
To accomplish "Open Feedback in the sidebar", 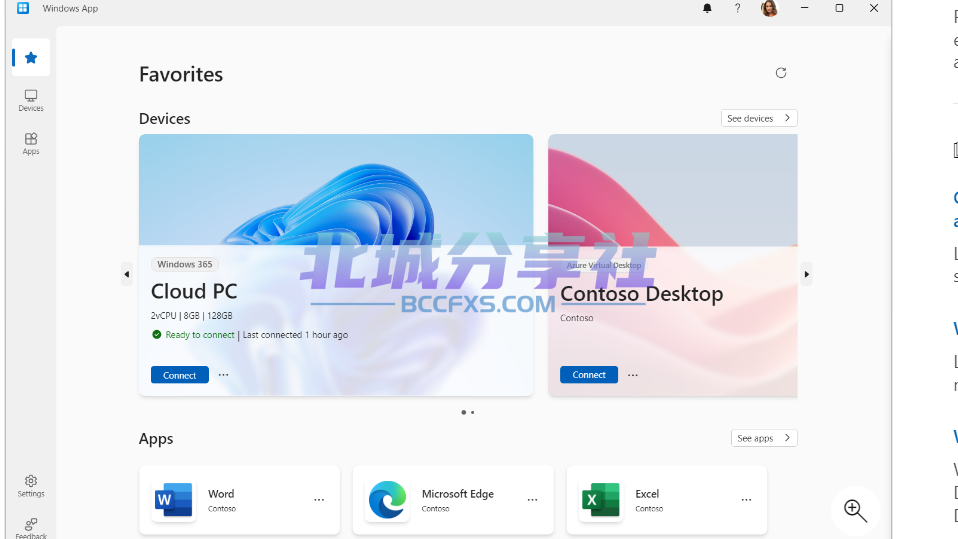I will (31, 528).
